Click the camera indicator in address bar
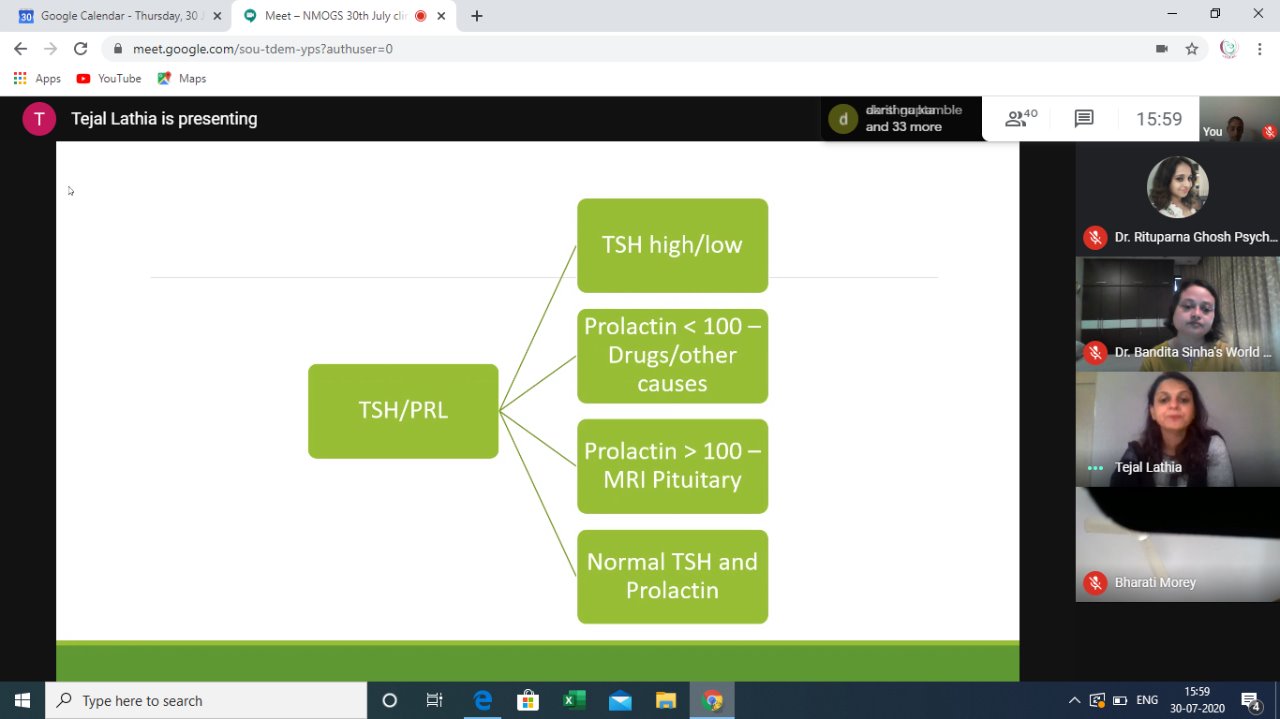 1162,48
